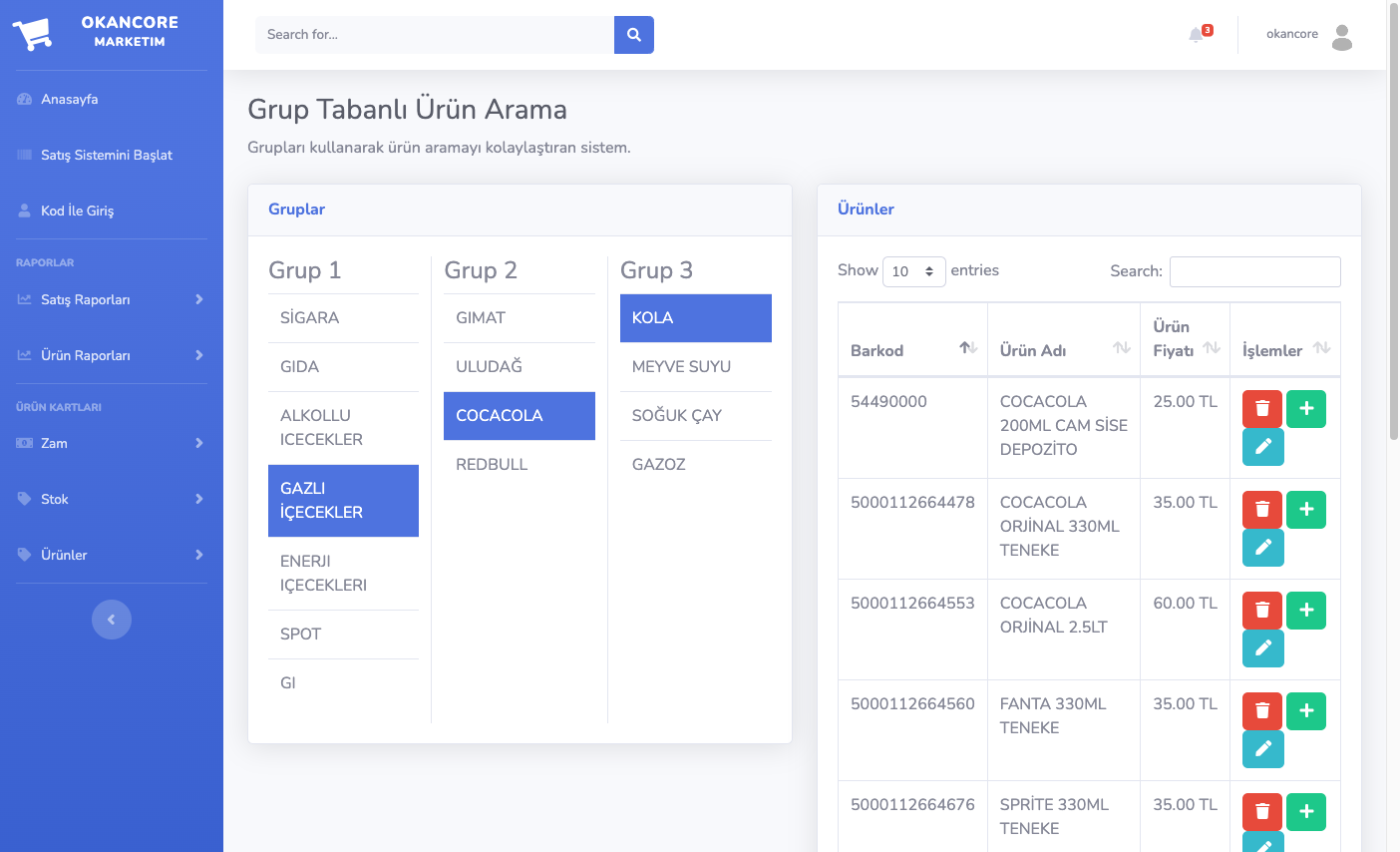
Task: Open Kod İle Giriş sidebar item
Action: coord(112,211)
